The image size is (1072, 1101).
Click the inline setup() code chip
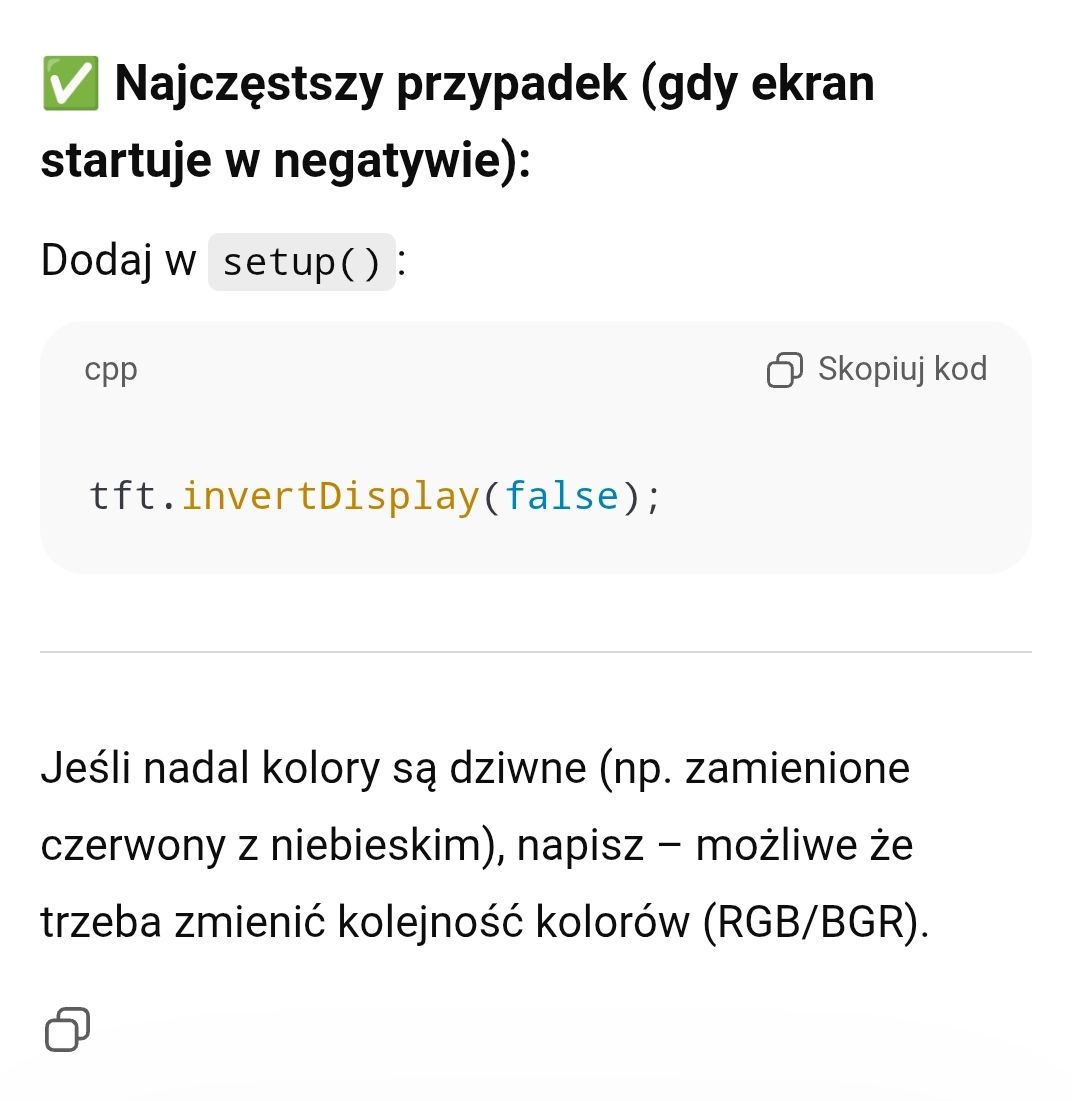point(301,263)
